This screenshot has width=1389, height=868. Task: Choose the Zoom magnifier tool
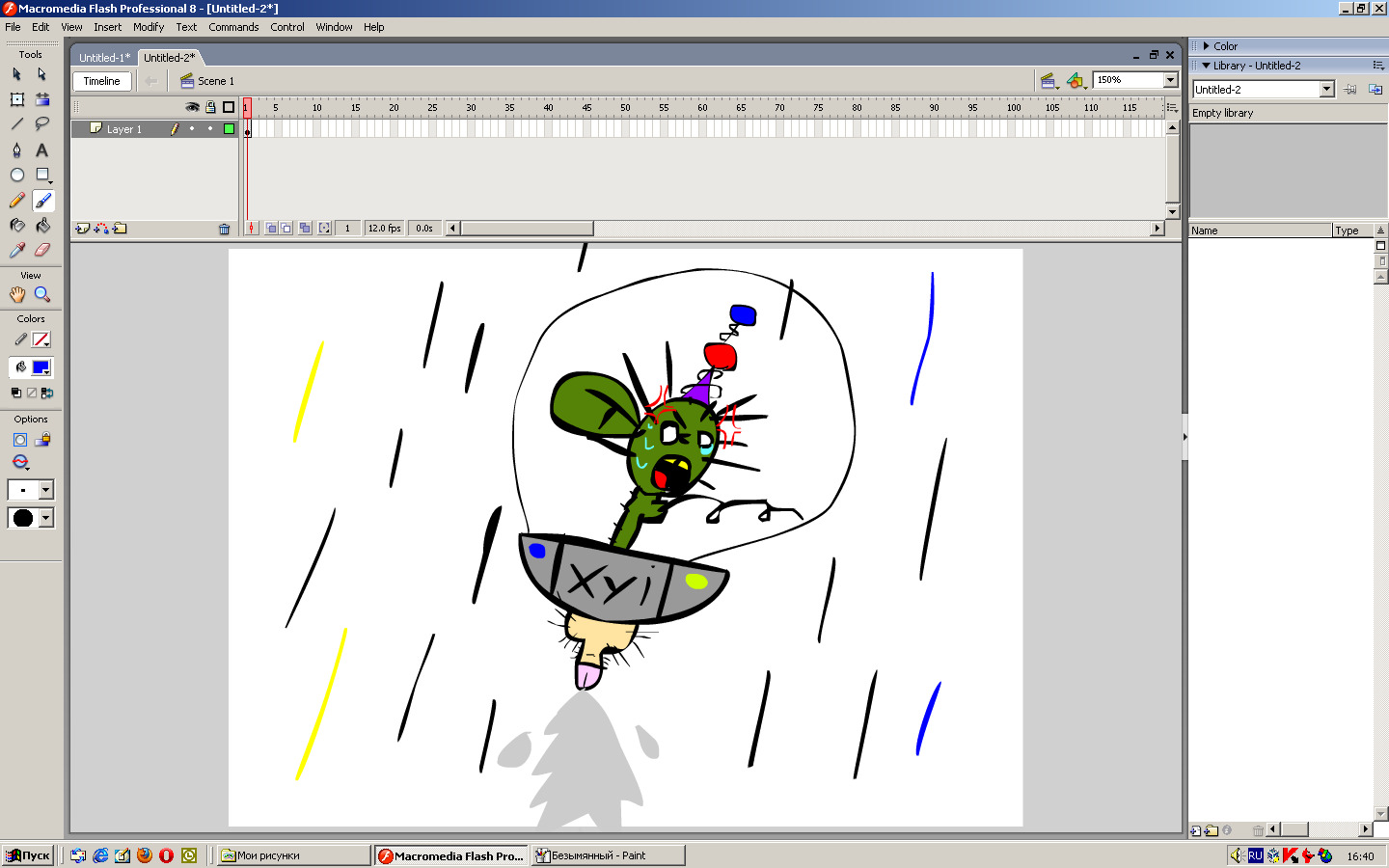pyautogui.click(x=41, y=294)
